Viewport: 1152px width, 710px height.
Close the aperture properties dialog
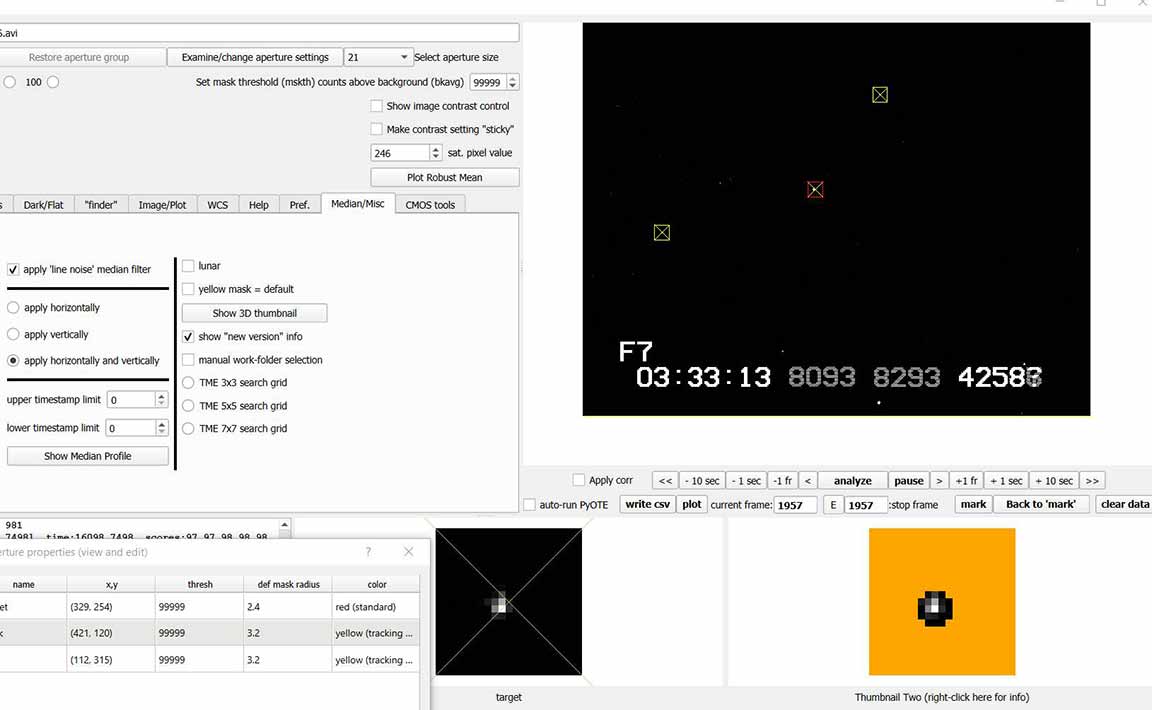click(x=408, y=552)
